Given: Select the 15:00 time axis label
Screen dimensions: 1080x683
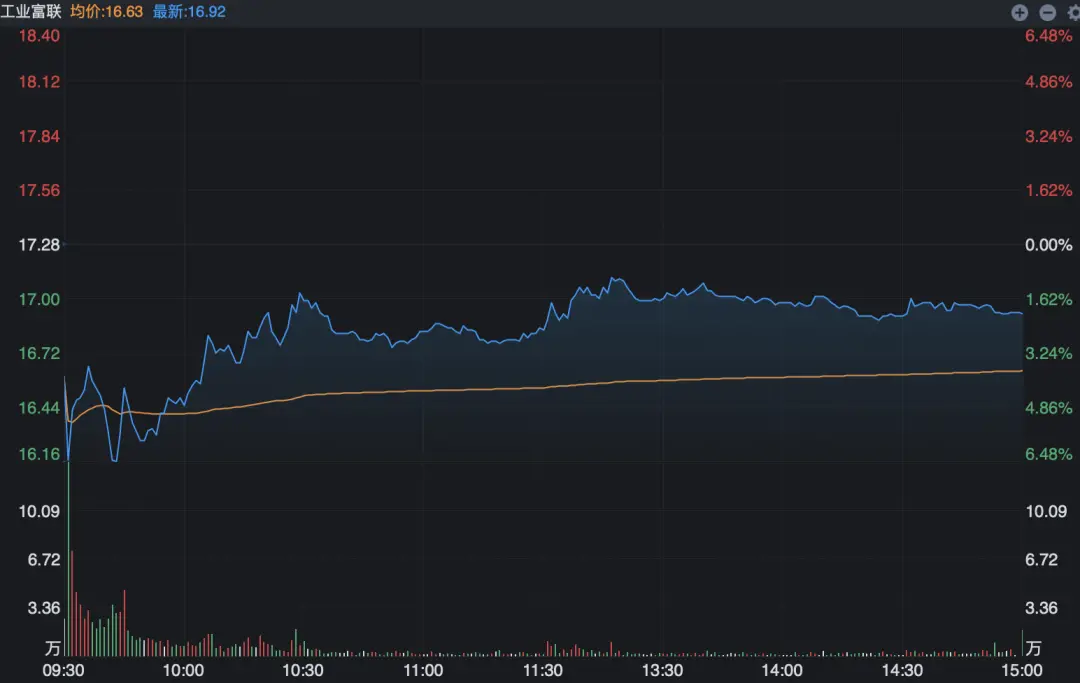Looking at the screenshot, I should click(x=1021, y=670).
